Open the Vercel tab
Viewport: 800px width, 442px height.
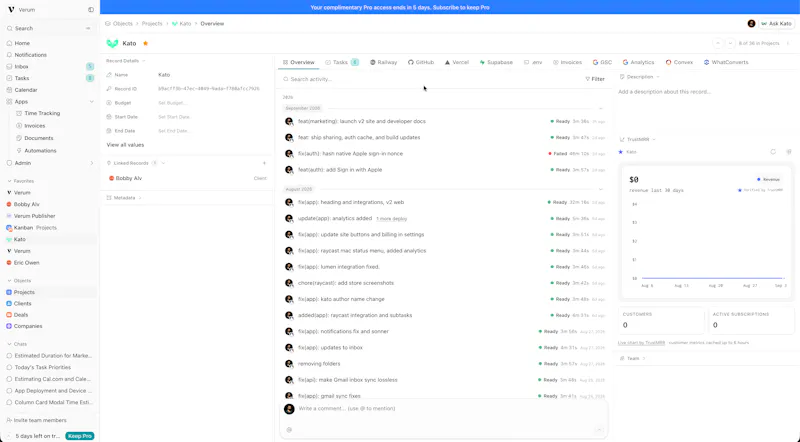457,62
